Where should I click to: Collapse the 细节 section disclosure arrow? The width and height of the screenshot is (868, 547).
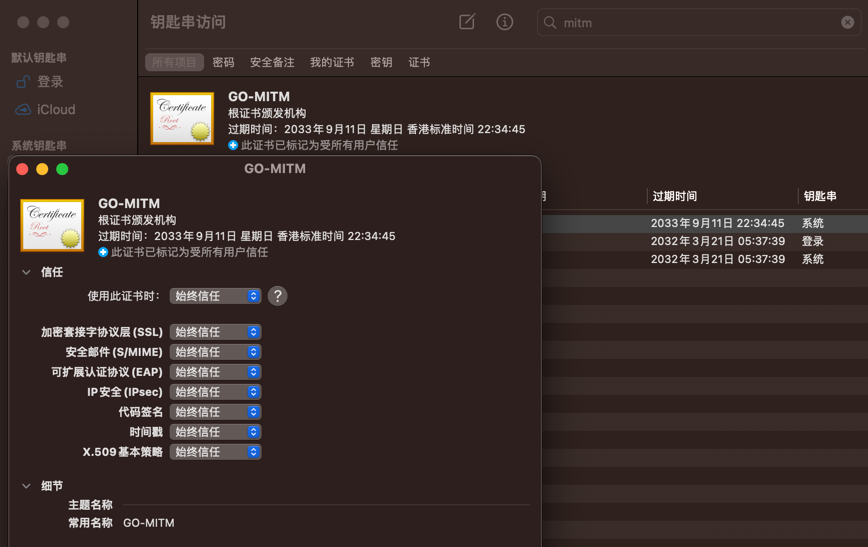coord(25,486)
